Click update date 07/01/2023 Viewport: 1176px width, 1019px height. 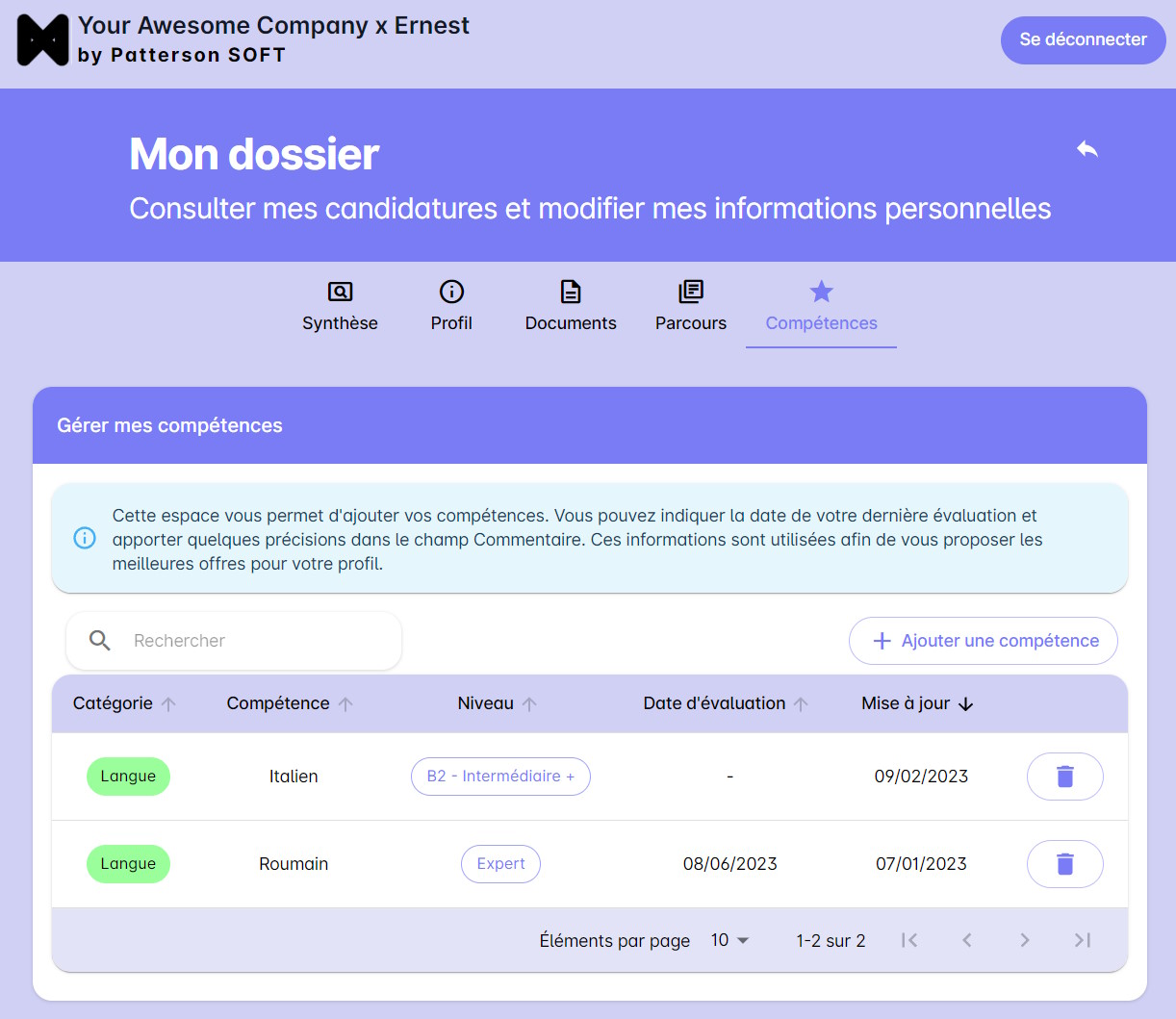[921, 864]
